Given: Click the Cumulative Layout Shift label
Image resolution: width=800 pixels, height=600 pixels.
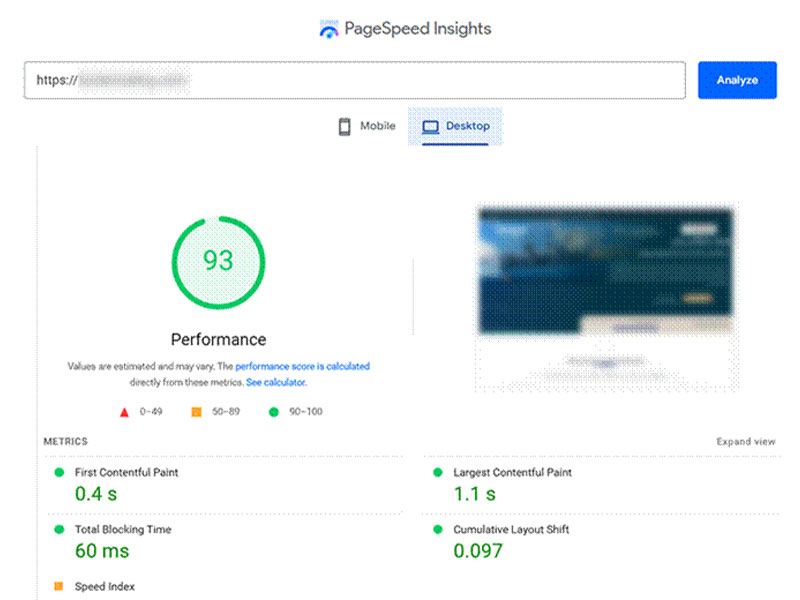Looking at the screenshot, I should (511, 530).
